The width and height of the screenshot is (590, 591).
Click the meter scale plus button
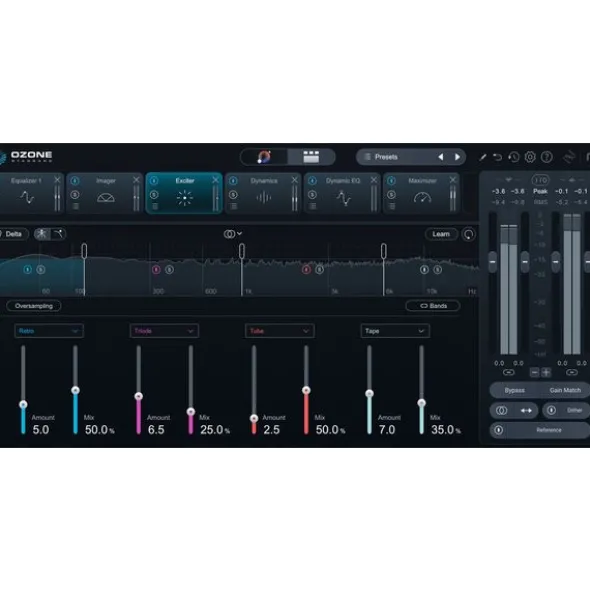[546, 373]
